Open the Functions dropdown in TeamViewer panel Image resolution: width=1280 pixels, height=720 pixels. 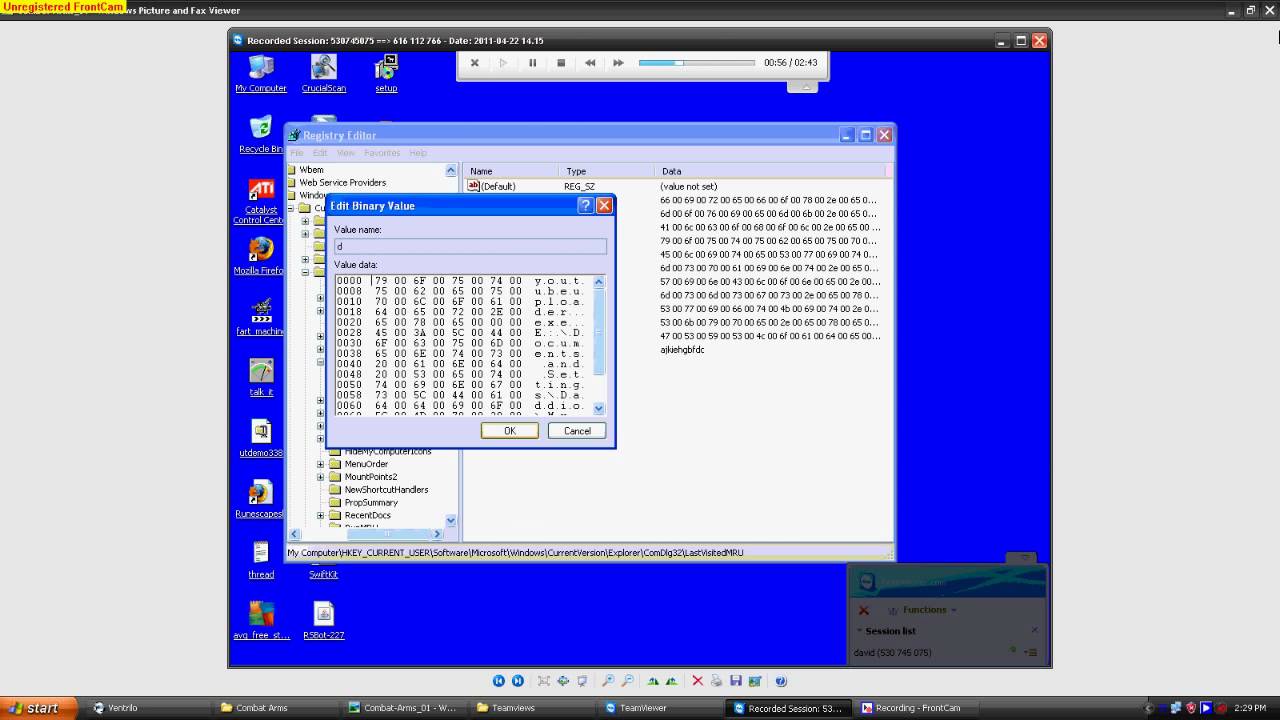coord(930,610)
